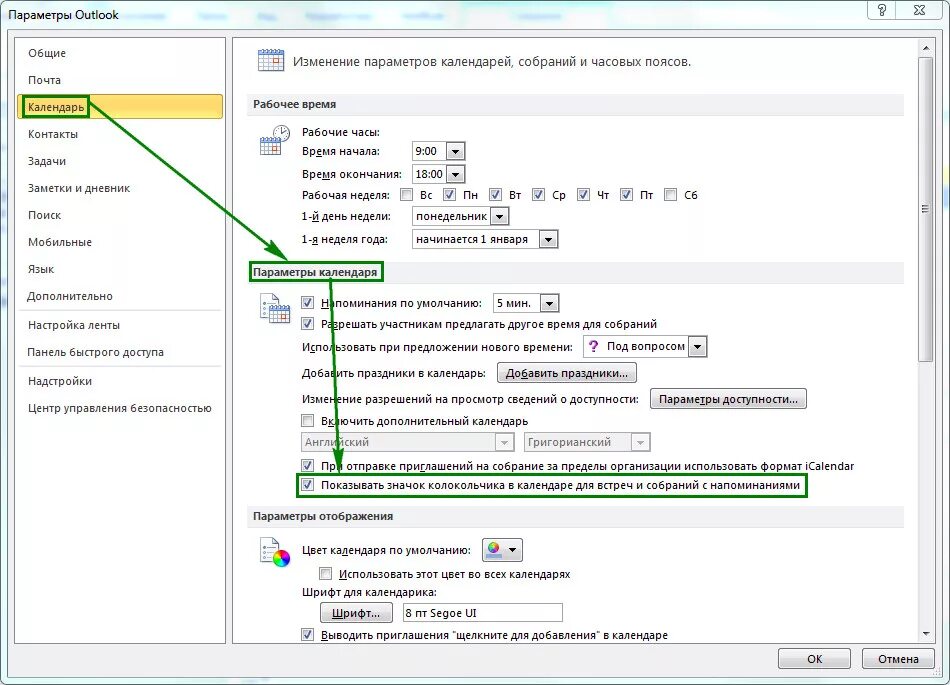Confirm settings with OK
The width and height of the screenshot is (950, 685).
[814, 659]
